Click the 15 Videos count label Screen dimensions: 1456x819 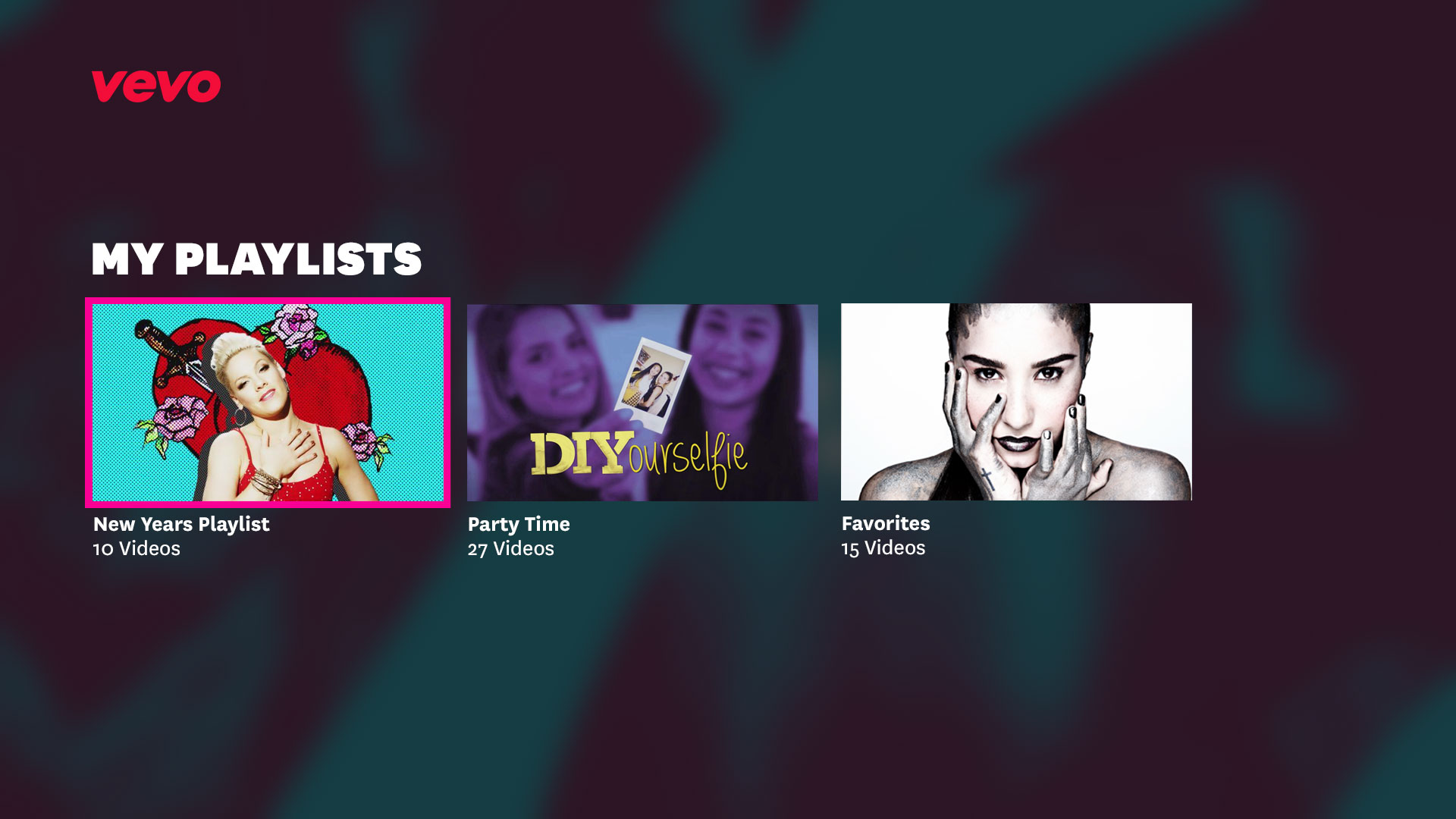(883, 548)
